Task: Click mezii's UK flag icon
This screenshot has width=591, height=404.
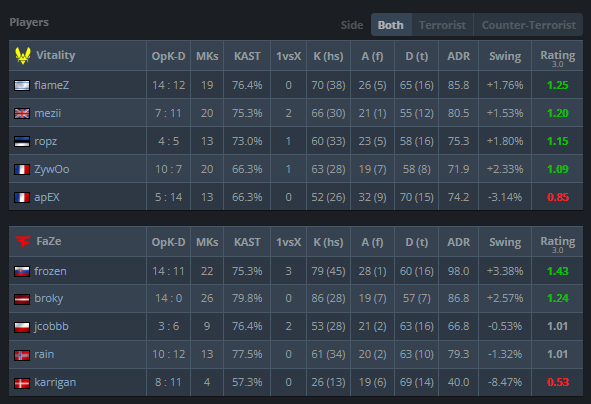Action: pyautogui.click(x=22, y=113)
